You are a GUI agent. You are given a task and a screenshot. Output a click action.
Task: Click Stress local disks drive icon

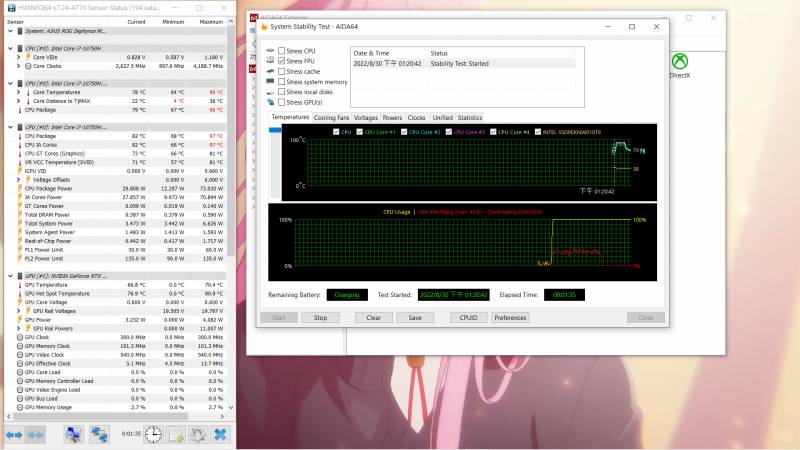pos(270,92)
